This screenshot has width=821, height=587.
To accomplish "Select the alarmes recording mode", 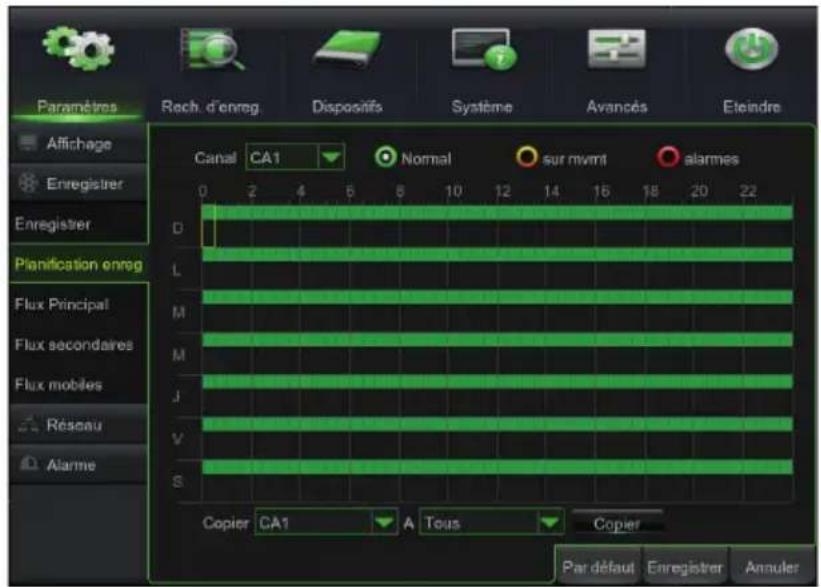I will click(x=668, y=157).
